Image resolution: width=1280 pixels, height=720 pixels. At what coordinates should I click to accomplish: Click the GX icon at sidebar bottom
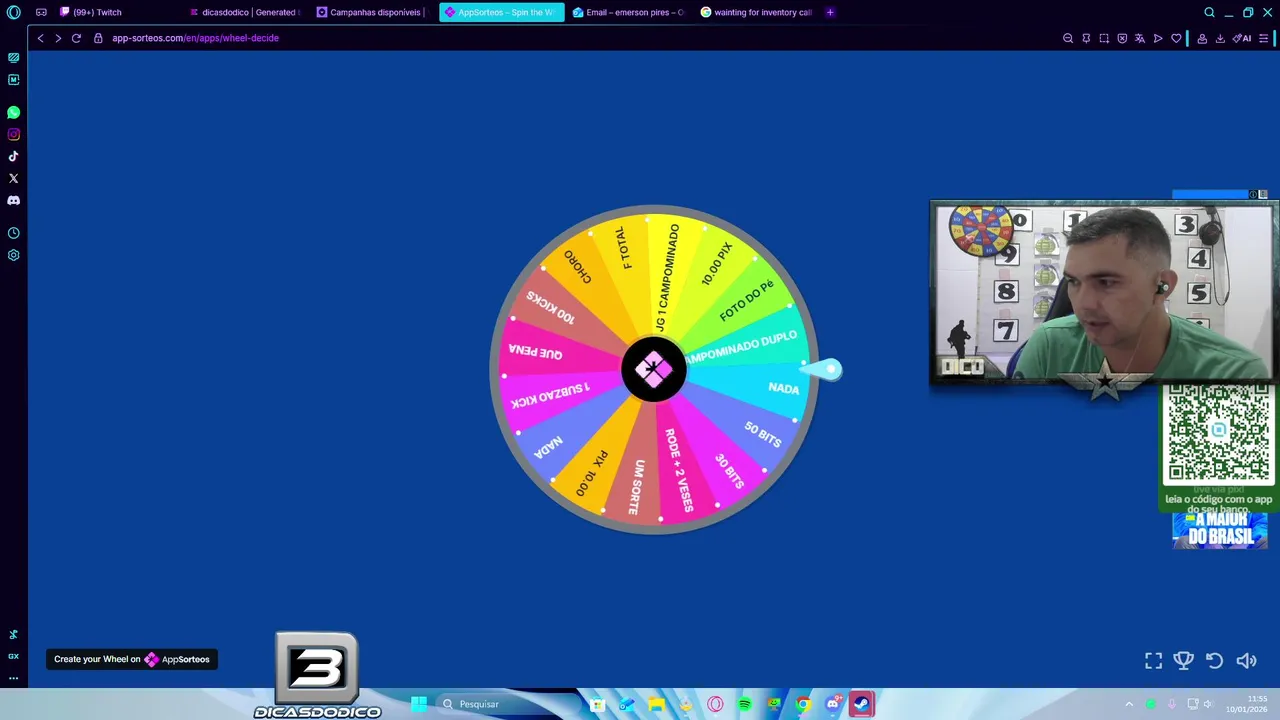pos(14,656)
